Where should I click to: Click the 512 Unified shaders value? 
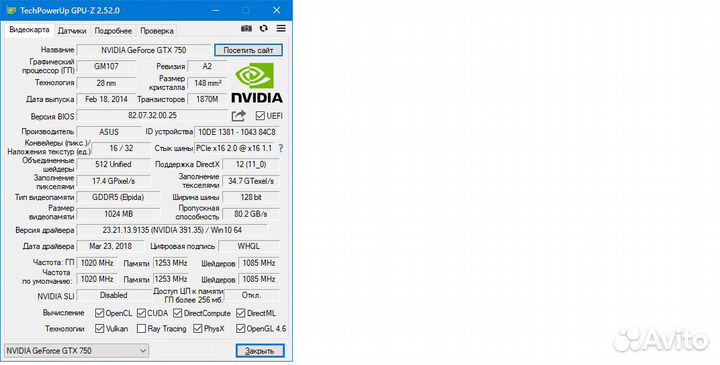tap(113, 164)
